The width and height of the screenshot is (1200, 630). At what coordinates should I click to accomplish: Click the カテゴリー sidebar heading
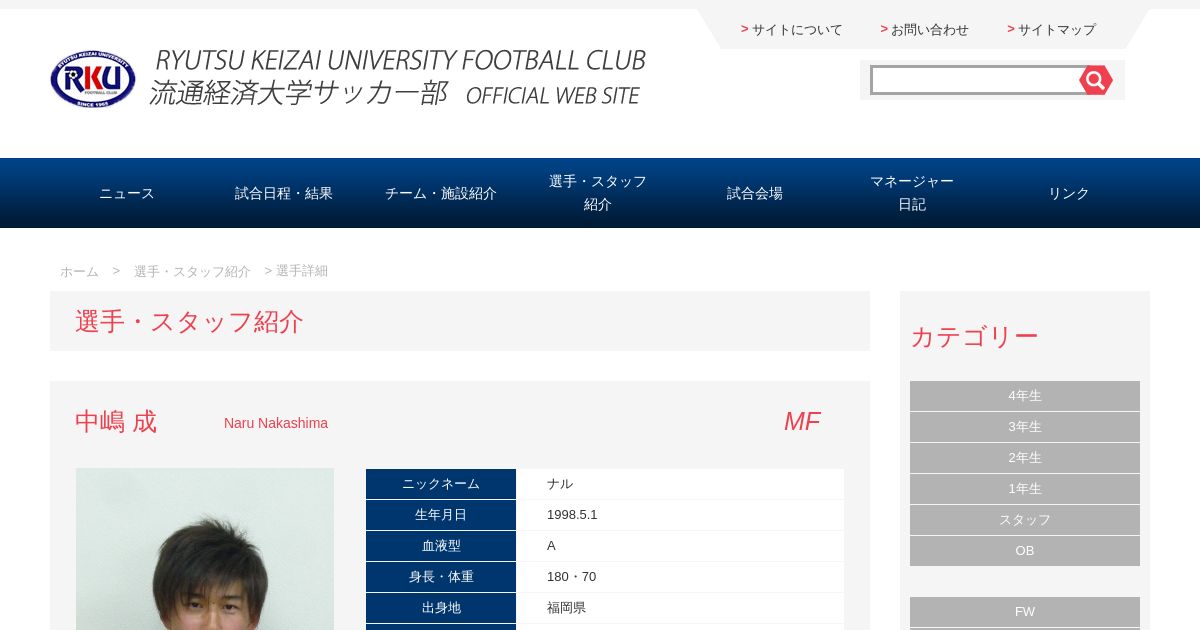(974, 337)
